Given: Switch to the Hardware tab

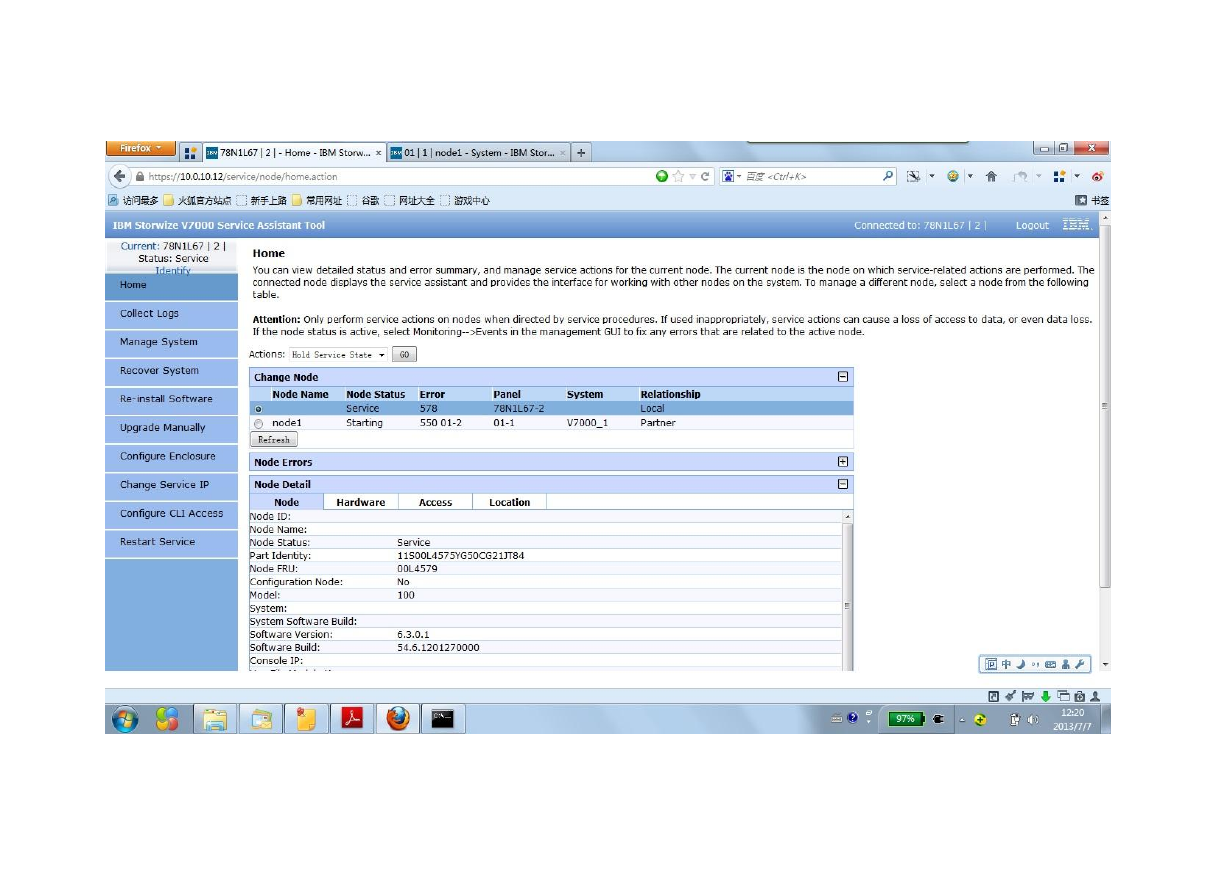Looking at the screenshot, I should [x=361, y=502].
